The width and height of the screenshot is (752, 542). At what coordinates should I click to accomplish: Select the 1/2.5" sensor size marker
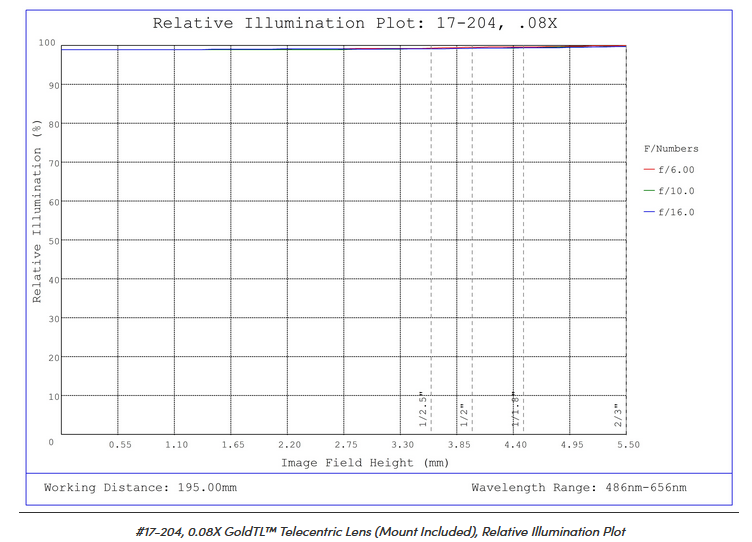[x=423, y=410]
